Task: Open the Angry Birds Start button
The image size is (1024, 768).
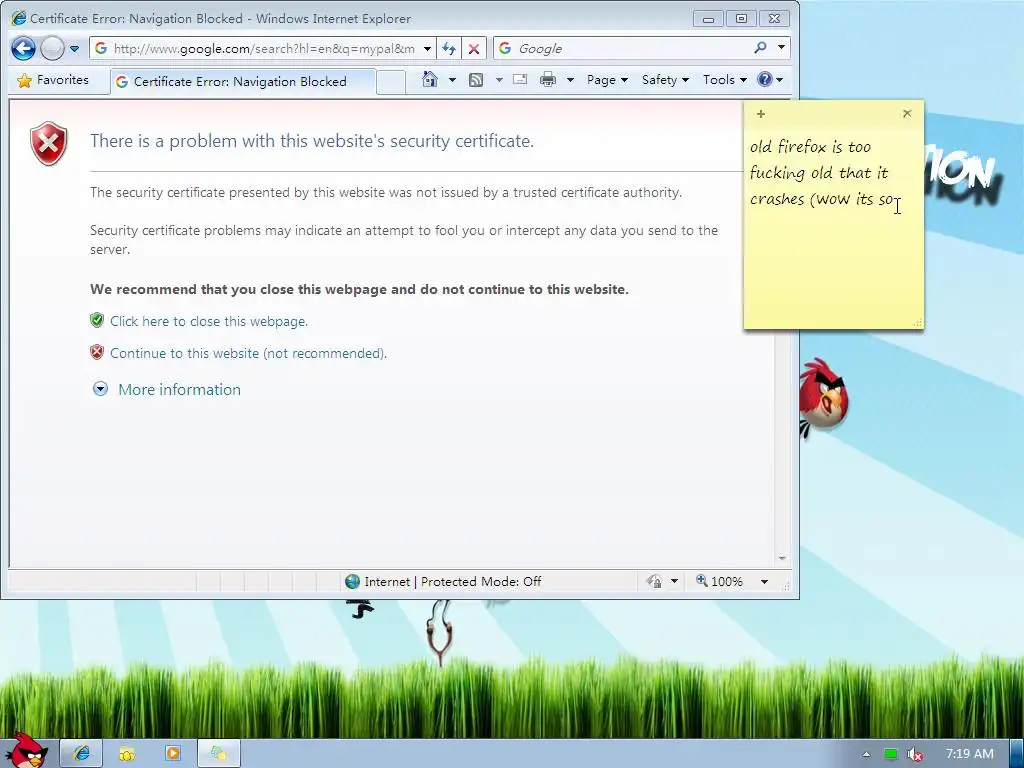Action: pyautogui.click(x=27, y=751)
